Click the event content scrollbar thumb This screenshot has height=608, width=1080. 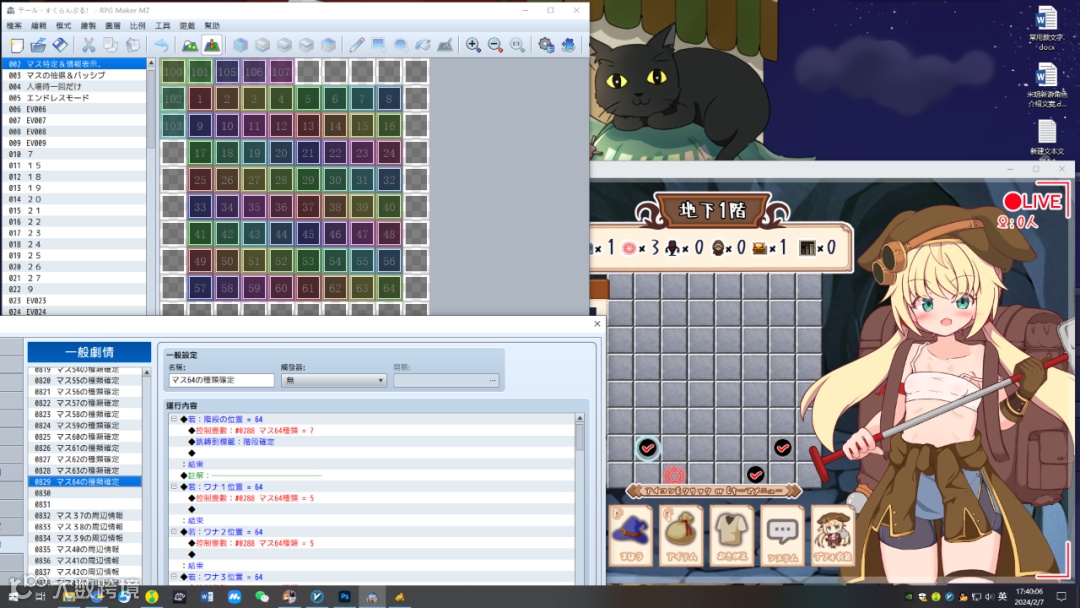pos(579,437)
